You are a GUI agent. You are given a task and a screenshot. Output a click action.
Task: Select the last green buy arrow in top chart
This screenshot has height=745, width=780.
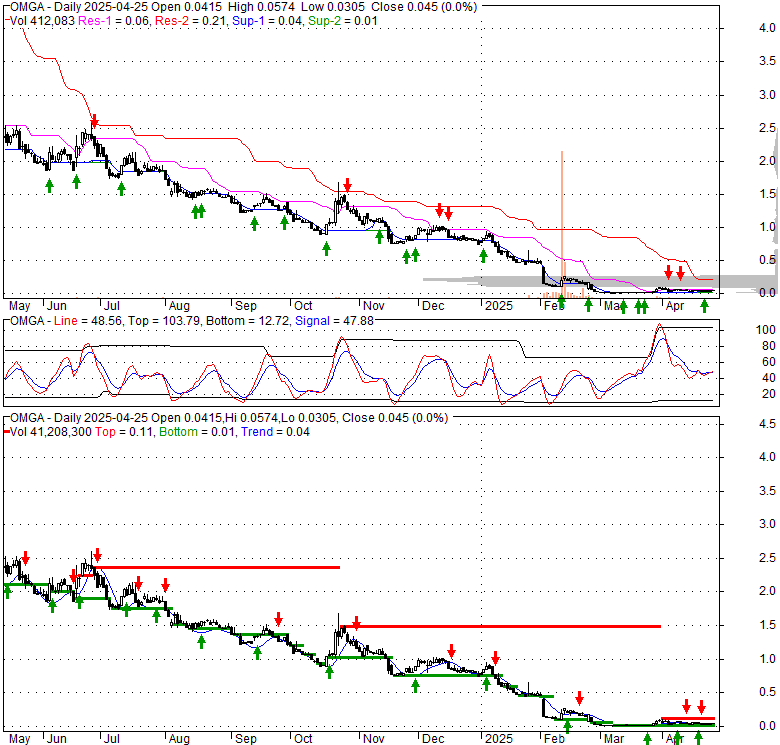point(704,304)
